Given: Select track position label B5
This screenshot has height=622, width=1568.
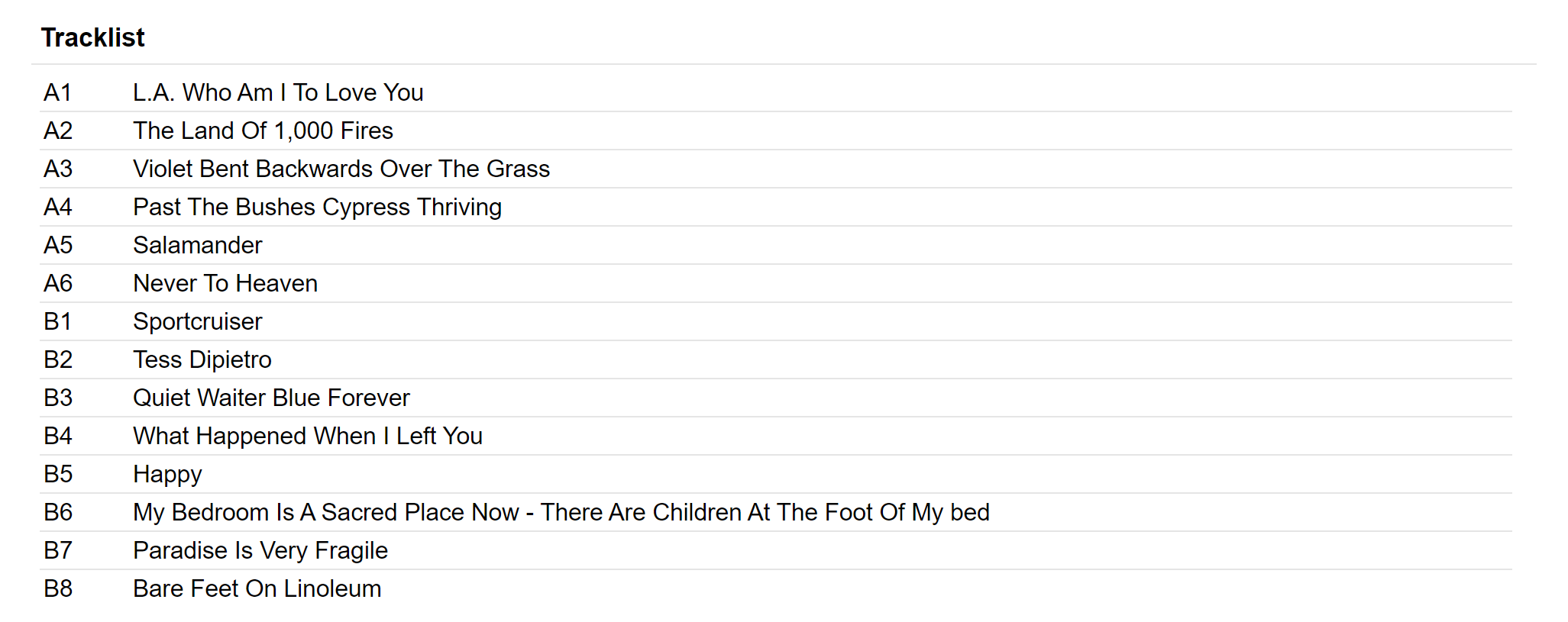Looking at the screenshot, I should (x=58, y=474).
